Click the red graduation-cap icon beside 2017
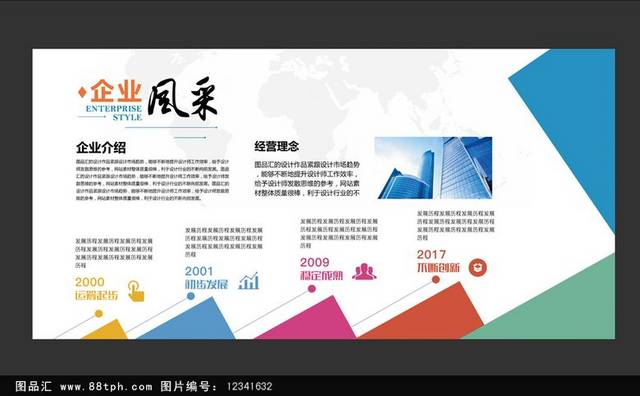Screen dimensions: 640x396 [x=478, y=268]
